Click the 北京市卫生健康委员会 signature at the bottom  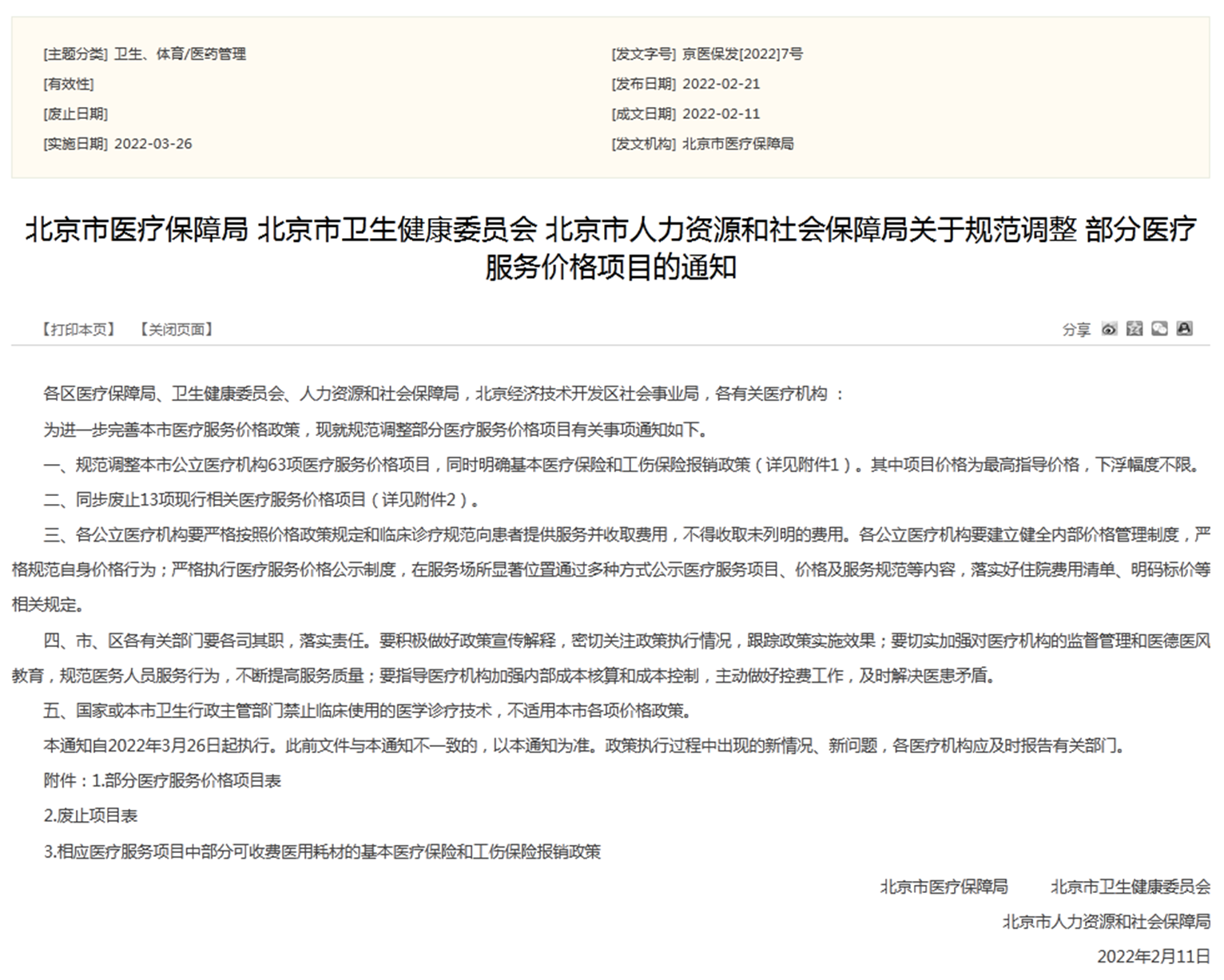1131,887
